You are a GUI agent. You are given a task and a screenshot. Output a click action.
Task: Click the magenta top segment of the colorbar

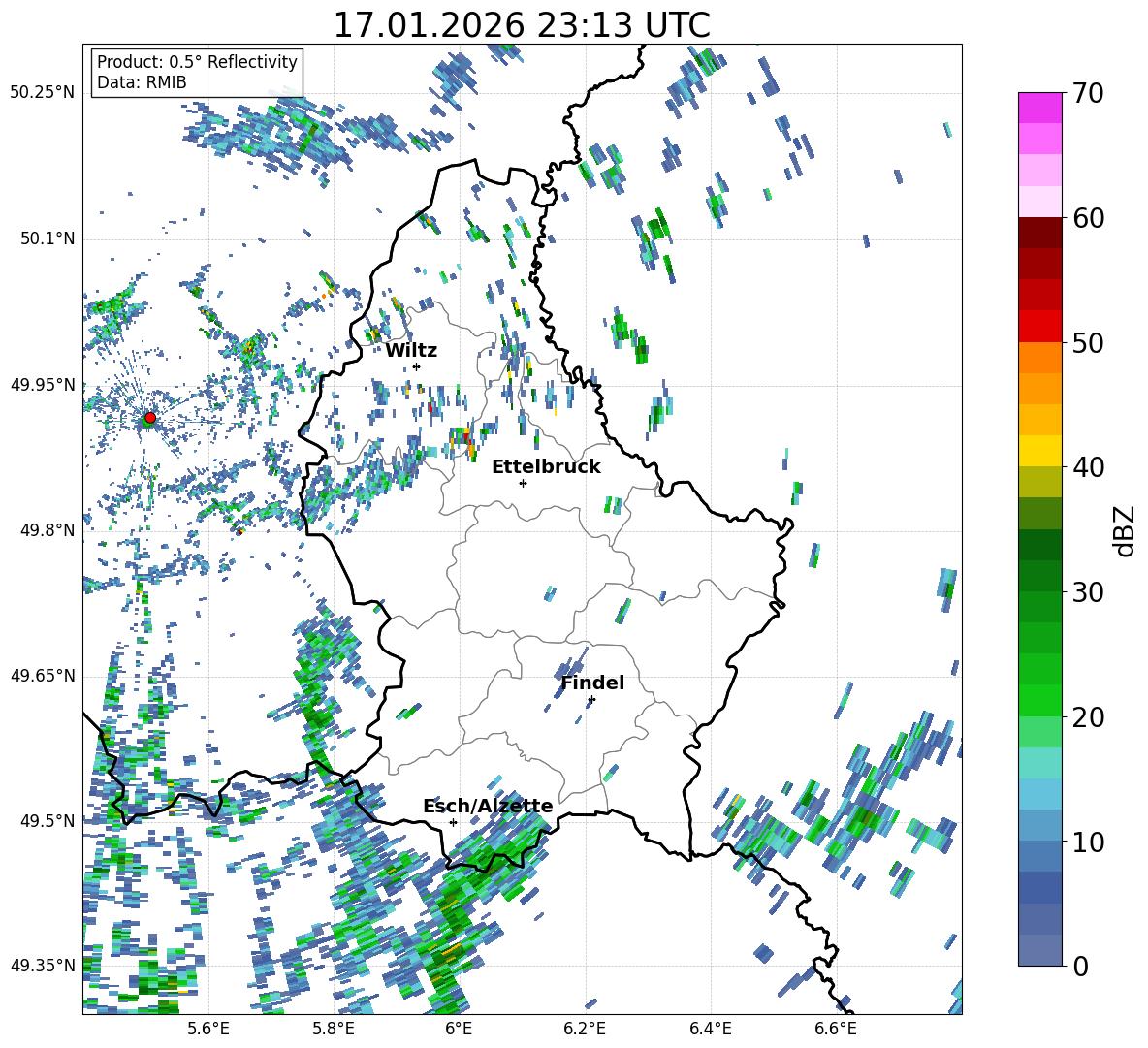tap(1039, 108)
